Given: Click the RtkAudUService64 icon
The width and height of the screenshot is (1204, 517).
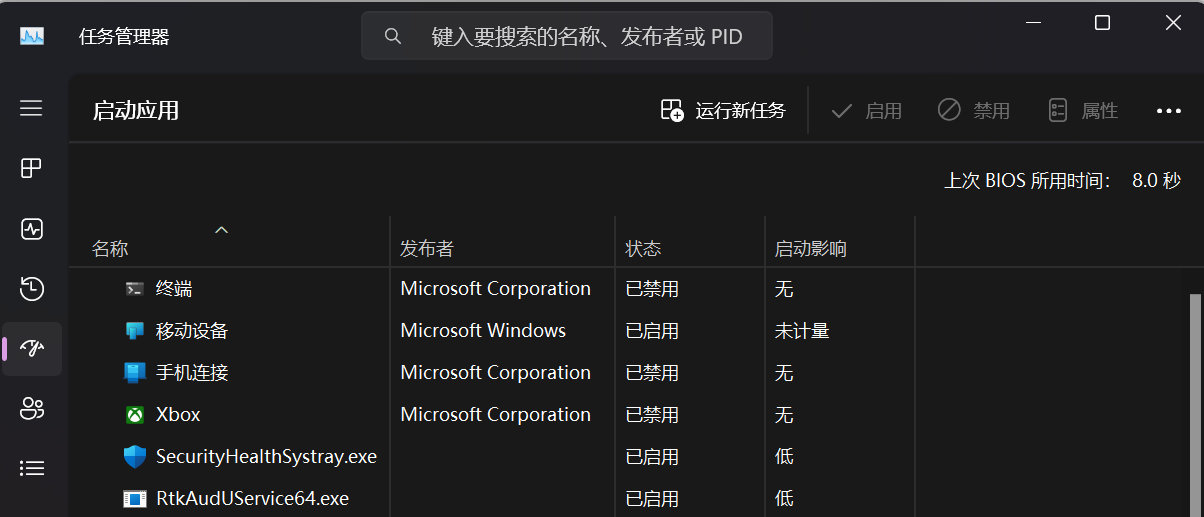Looking at the screenshot, I should click(x=135, y=498).
